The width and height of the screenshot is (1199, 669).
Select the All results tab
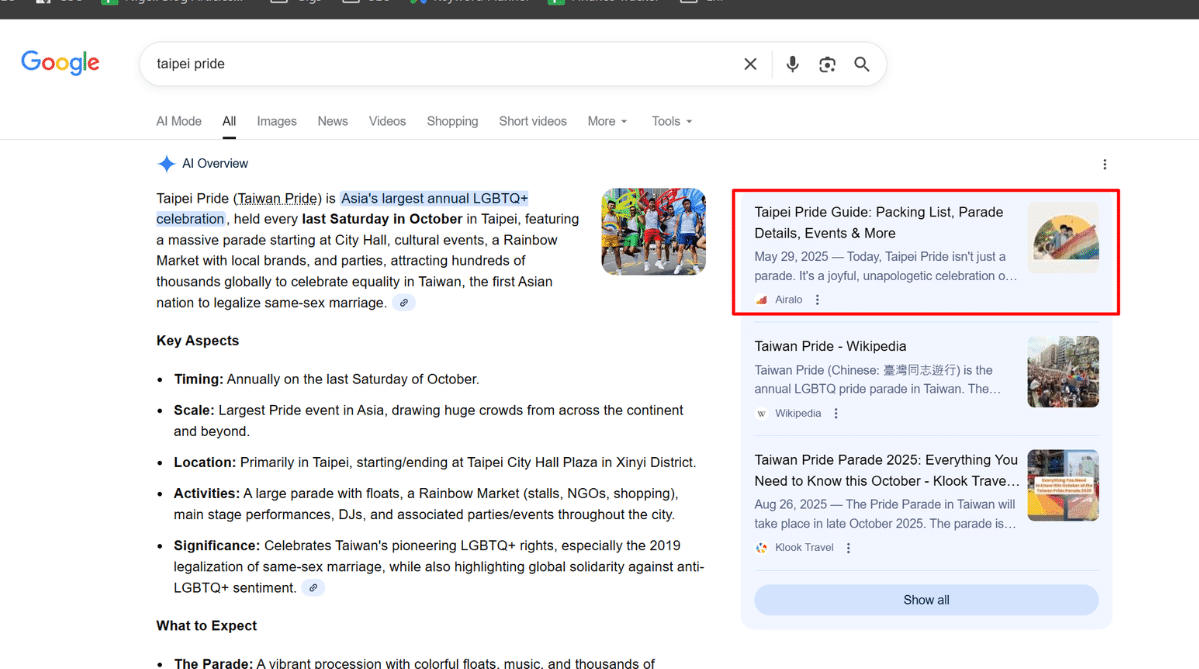coord(229,121)
